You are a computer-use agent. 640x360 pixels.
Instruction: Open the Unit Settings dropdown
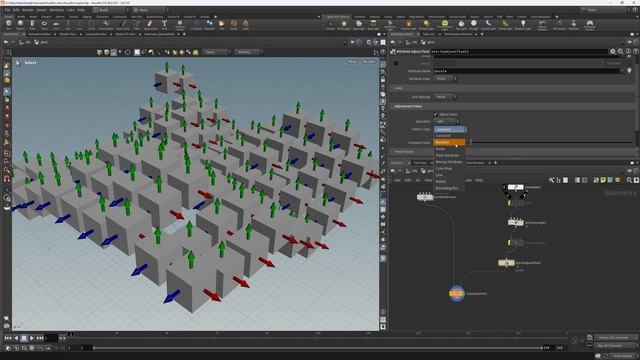[x=445, y=97]
